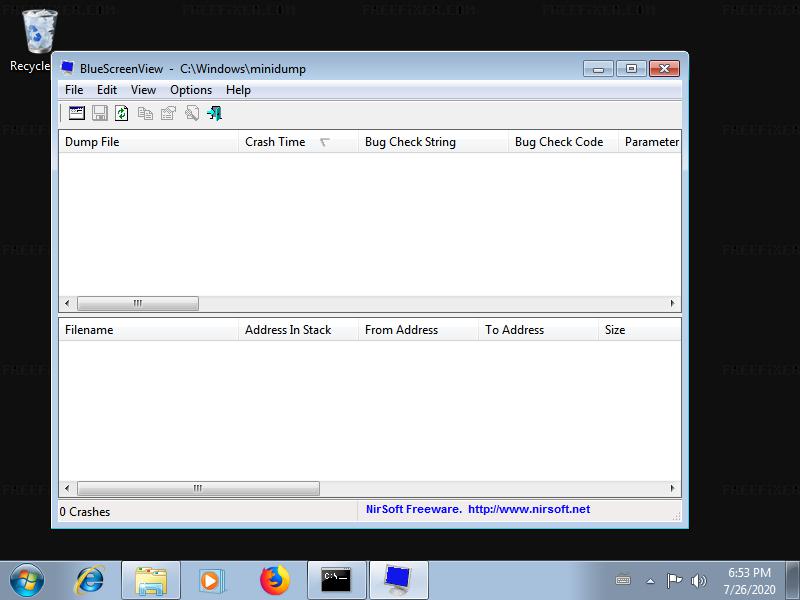Click upper pane scroll right arrow

pyautogui.click(x=672, y=304)
